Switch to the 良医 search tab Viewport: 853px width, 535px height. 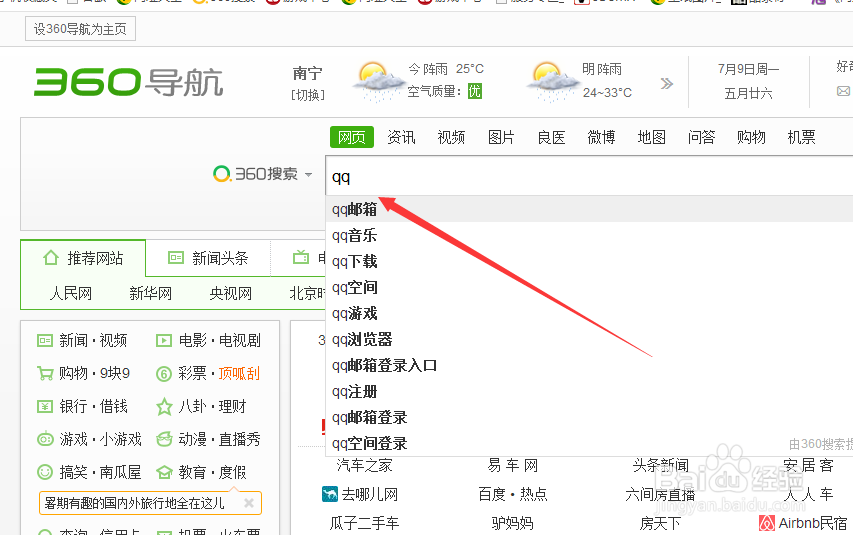coord(552,137)
